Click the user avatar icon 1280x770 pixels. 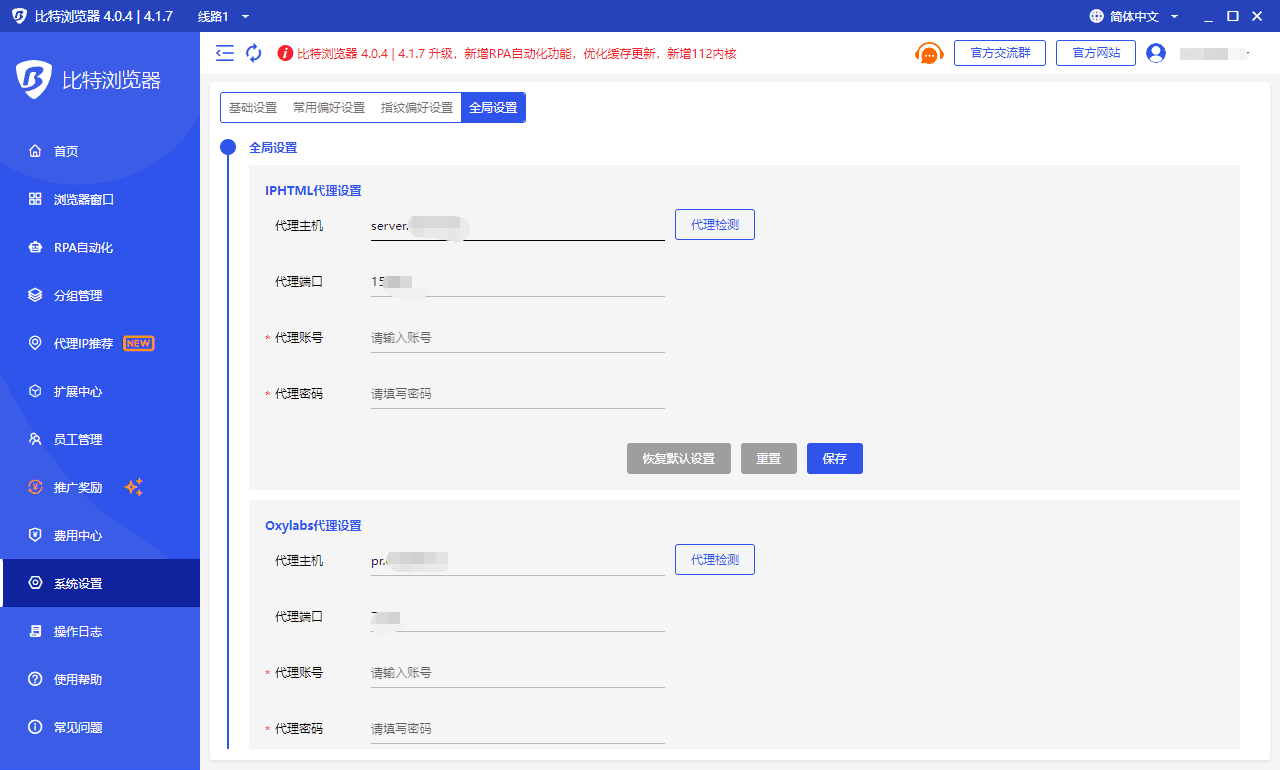[x=1156, y=53]
